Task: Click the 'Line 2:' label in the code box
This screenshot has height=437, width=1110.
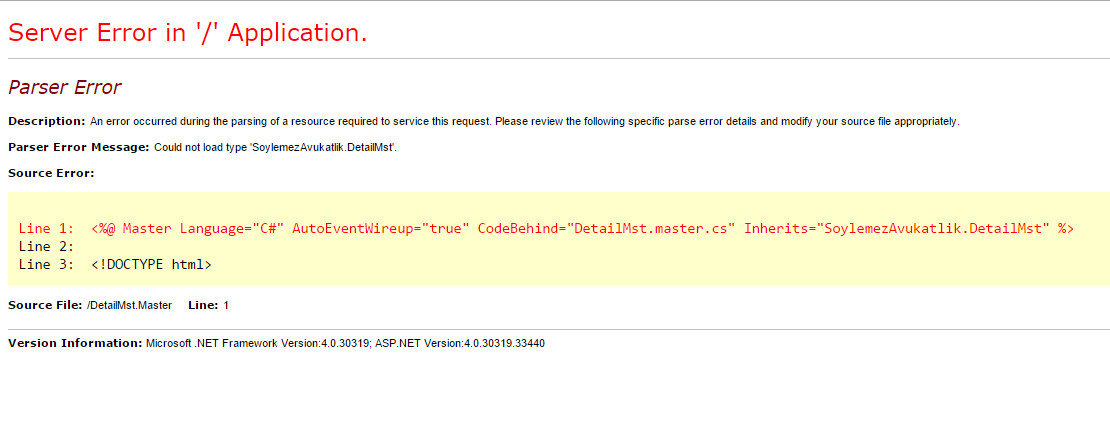Action: pyautogui.click(x=46, y=246)
